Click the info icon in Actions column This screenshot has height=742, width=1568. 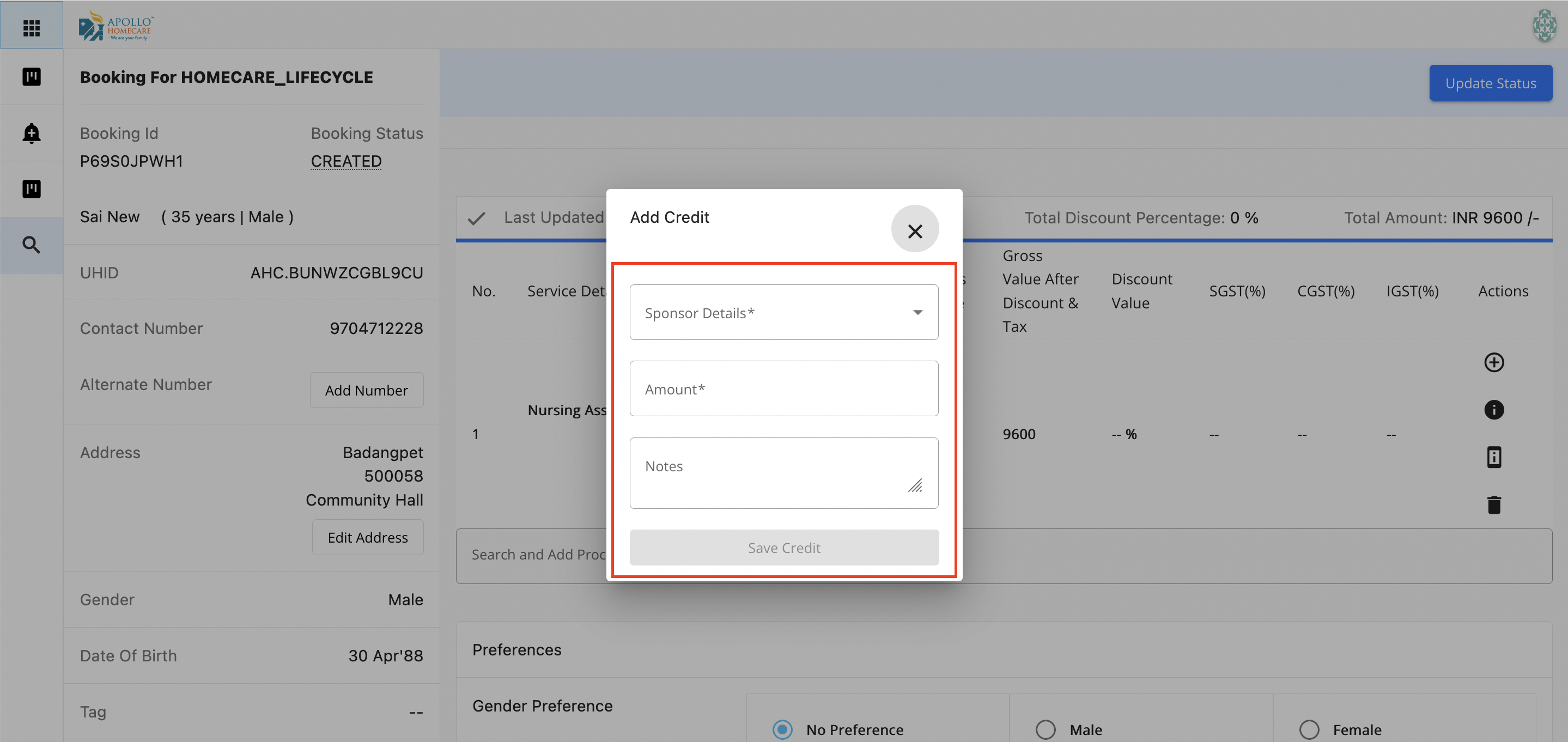[x=1493, y=410]
